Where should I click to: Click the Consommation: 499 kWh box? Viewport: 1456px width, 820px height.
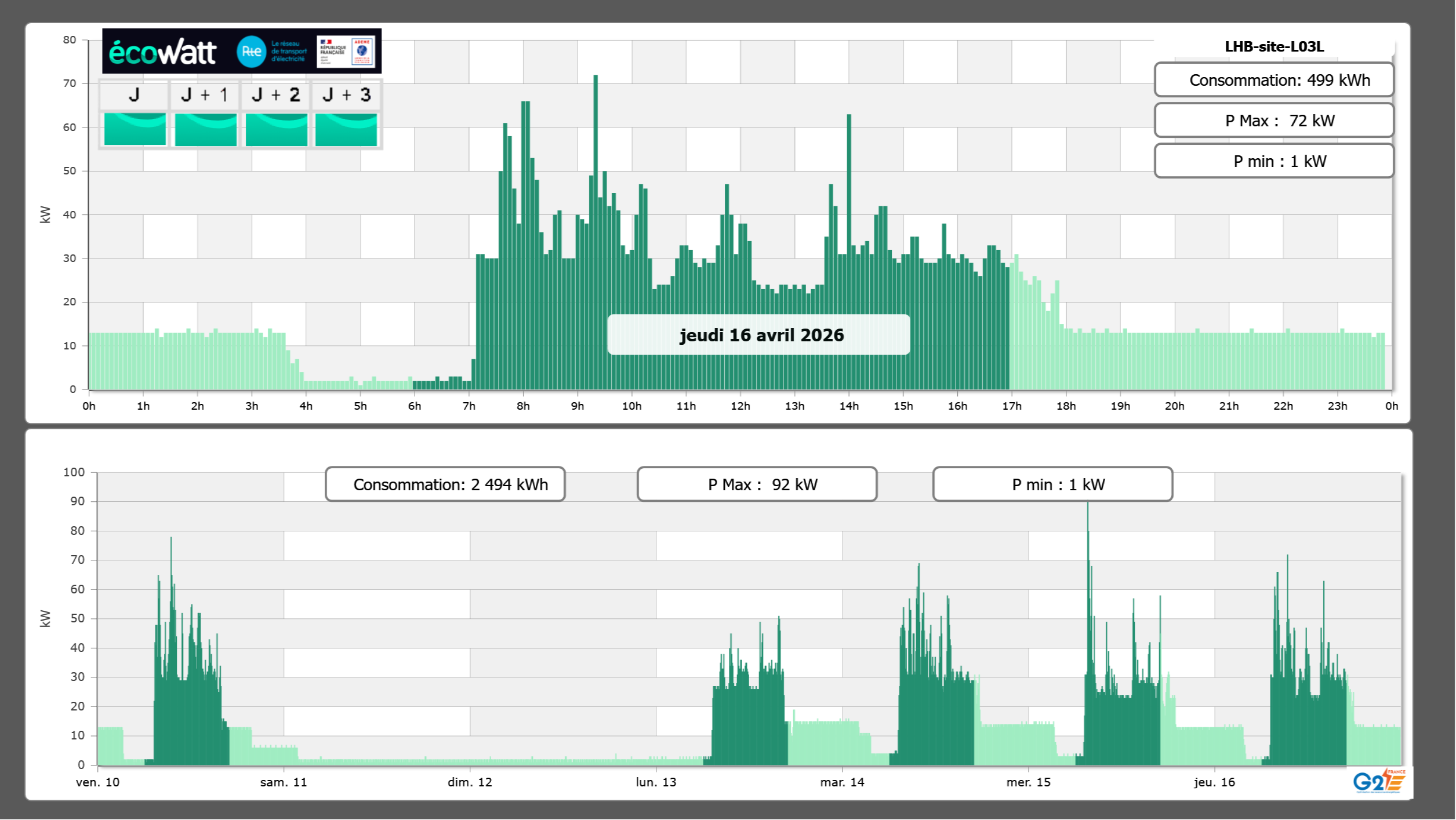click(x=1273, y=80)
